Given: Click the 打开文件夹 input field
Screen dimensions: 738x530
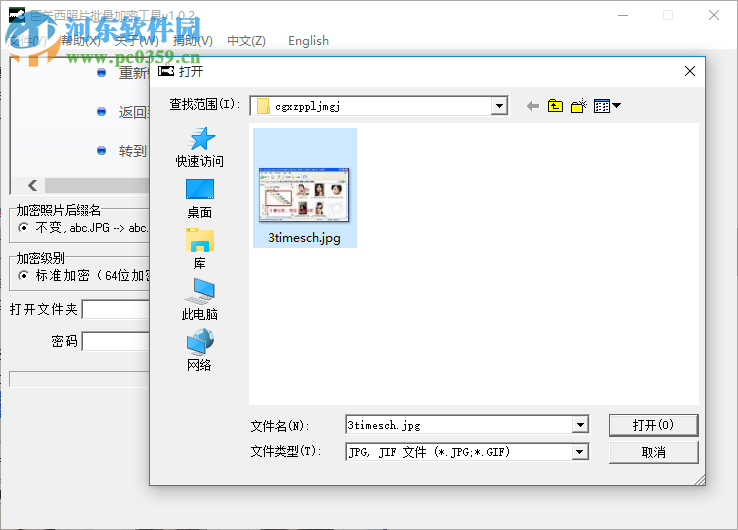Looking at the screenshot, I should pos(116,309).
